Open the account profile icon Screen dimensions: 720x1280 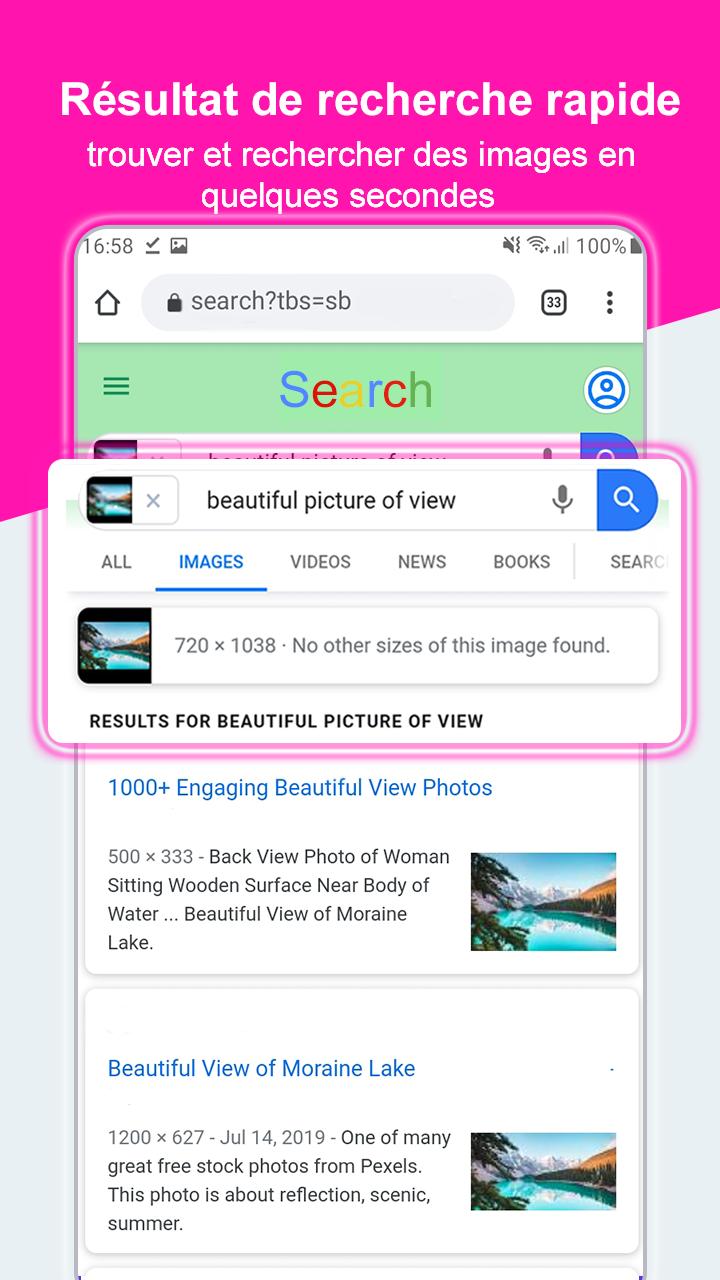point(606,390)
